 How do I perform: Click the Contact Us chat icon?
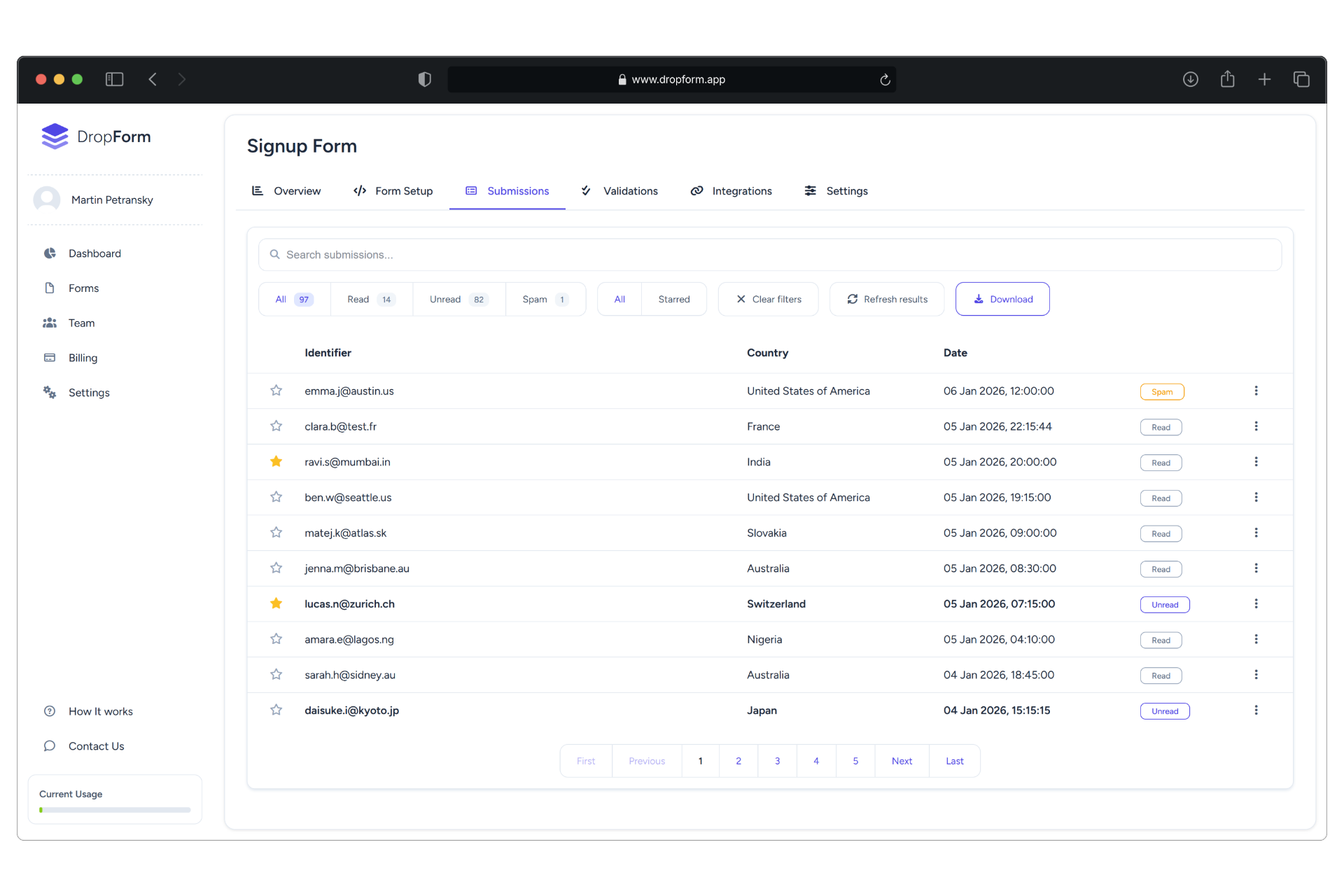49,745
